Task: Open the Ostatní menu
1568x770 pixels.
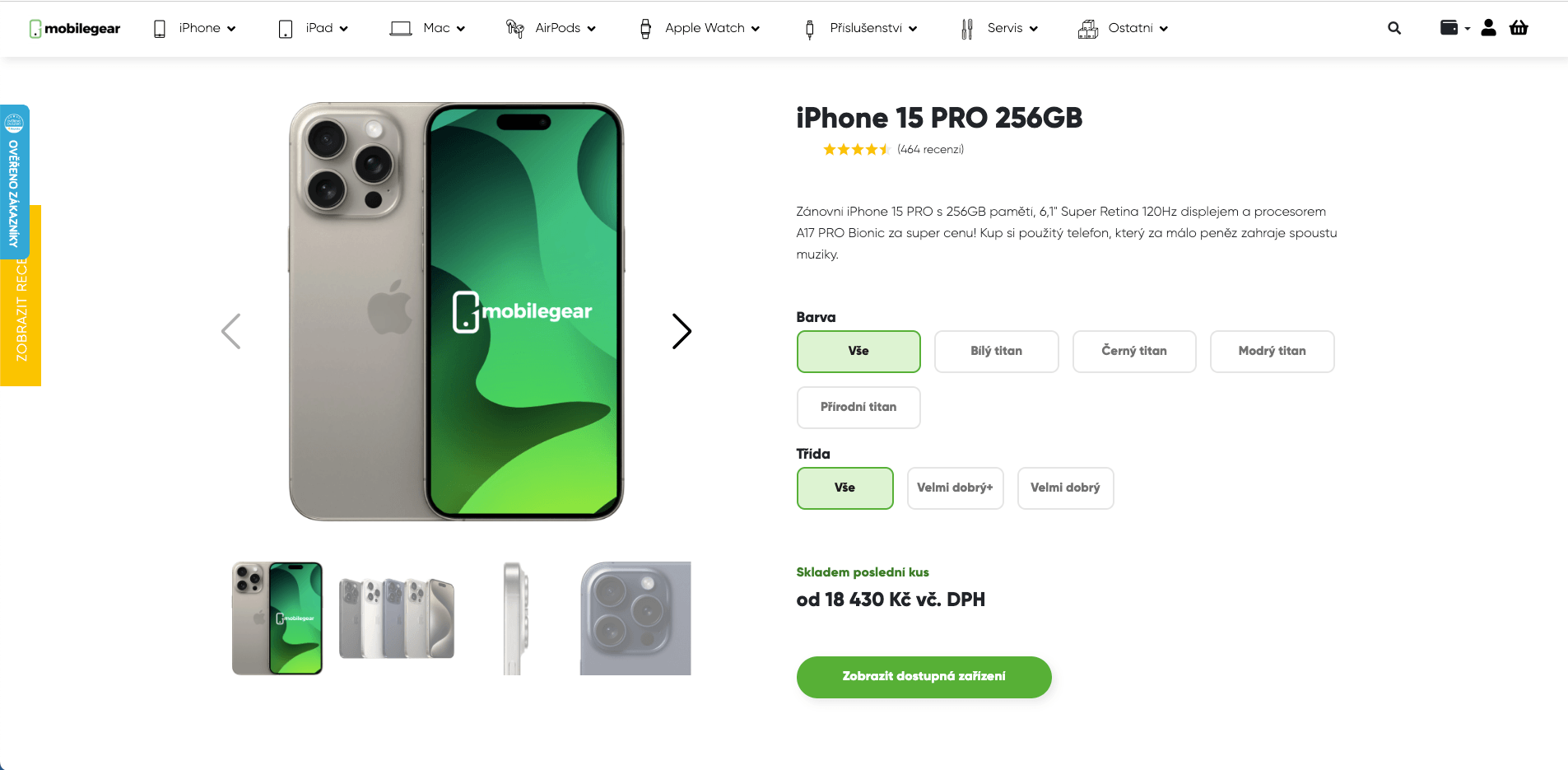Action: click(x=1124, y=28)
